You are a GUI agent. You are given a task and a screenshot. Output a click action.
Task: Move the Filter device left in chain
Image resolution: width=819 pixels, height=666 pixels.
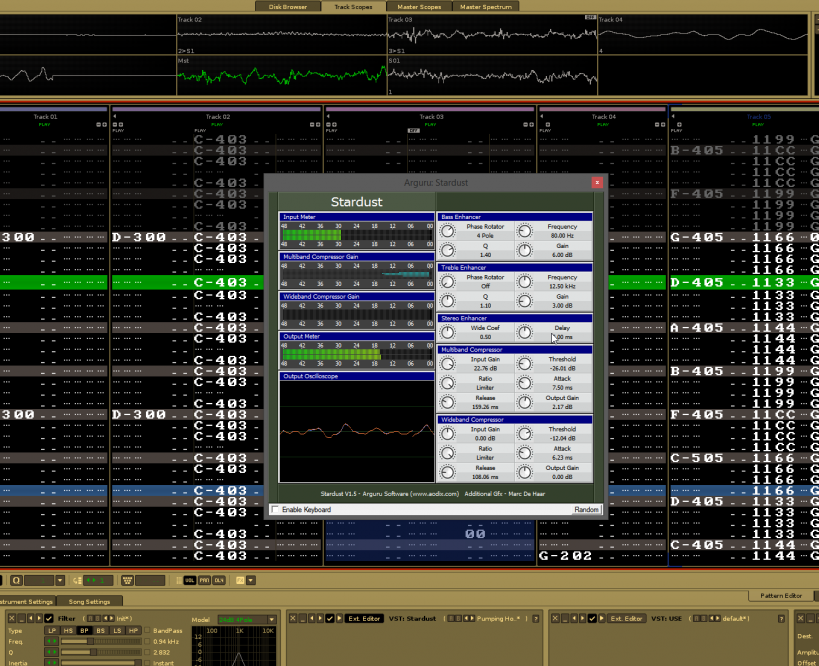click(x=31, y=618)
